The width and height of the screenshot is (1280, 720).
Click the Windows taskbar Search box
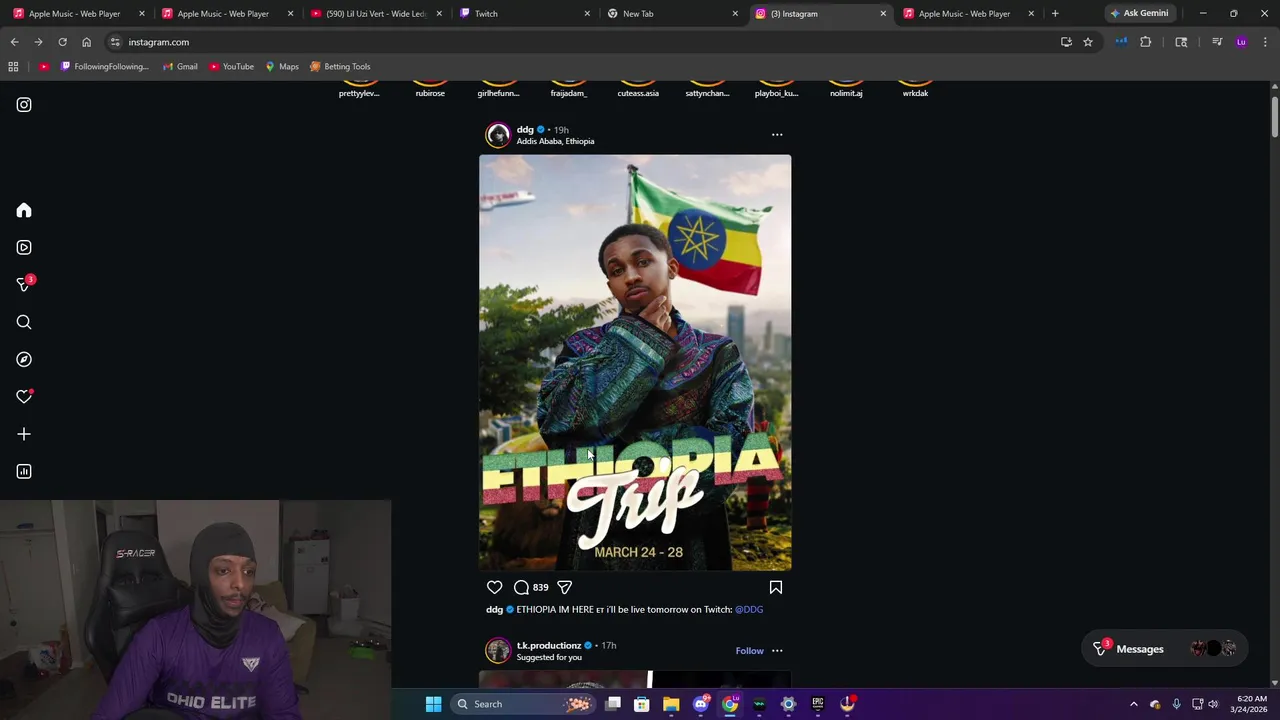coord(521,704)
